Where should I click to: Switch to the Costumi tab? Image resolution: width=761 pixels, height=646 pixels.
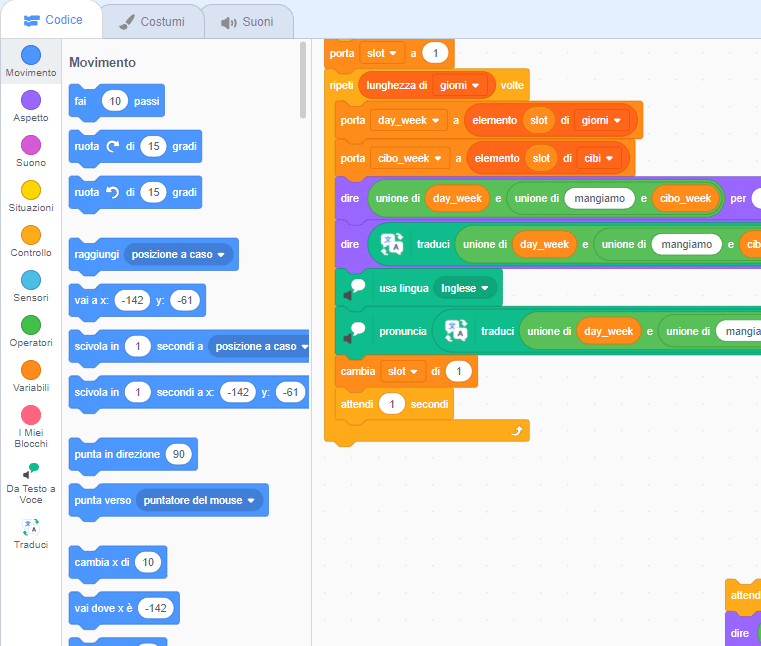pos(152,21)
